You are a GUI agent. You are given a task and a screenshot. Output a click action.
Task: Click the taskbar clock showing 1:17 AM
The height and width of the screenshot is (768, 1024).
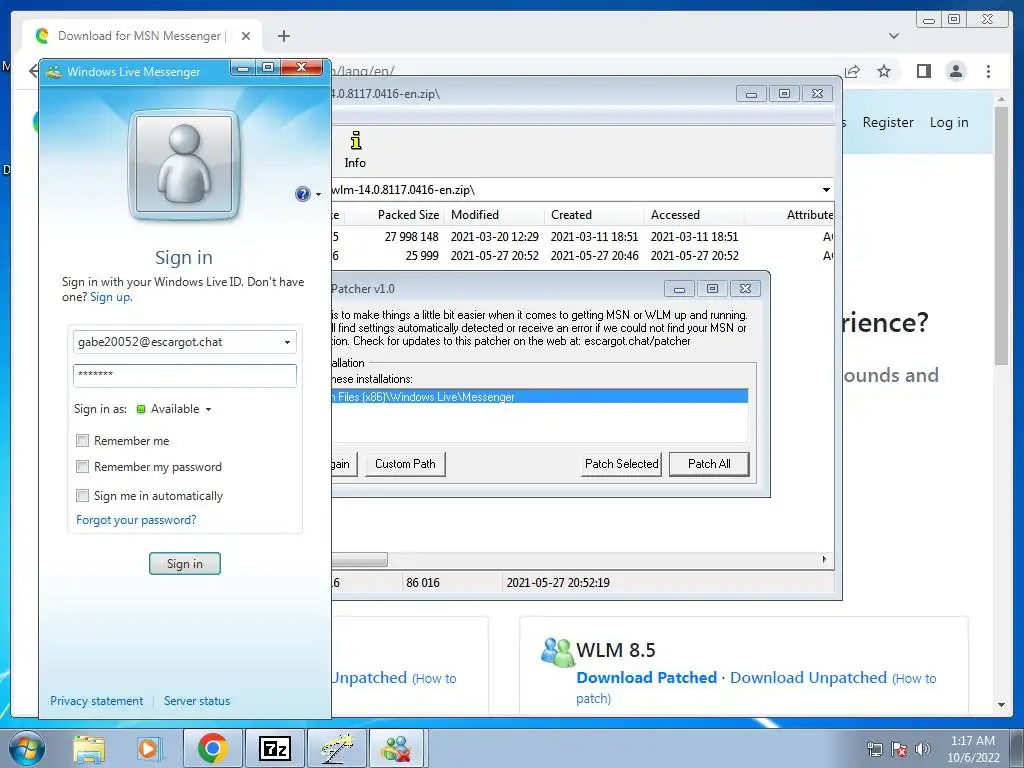[973, 749]
